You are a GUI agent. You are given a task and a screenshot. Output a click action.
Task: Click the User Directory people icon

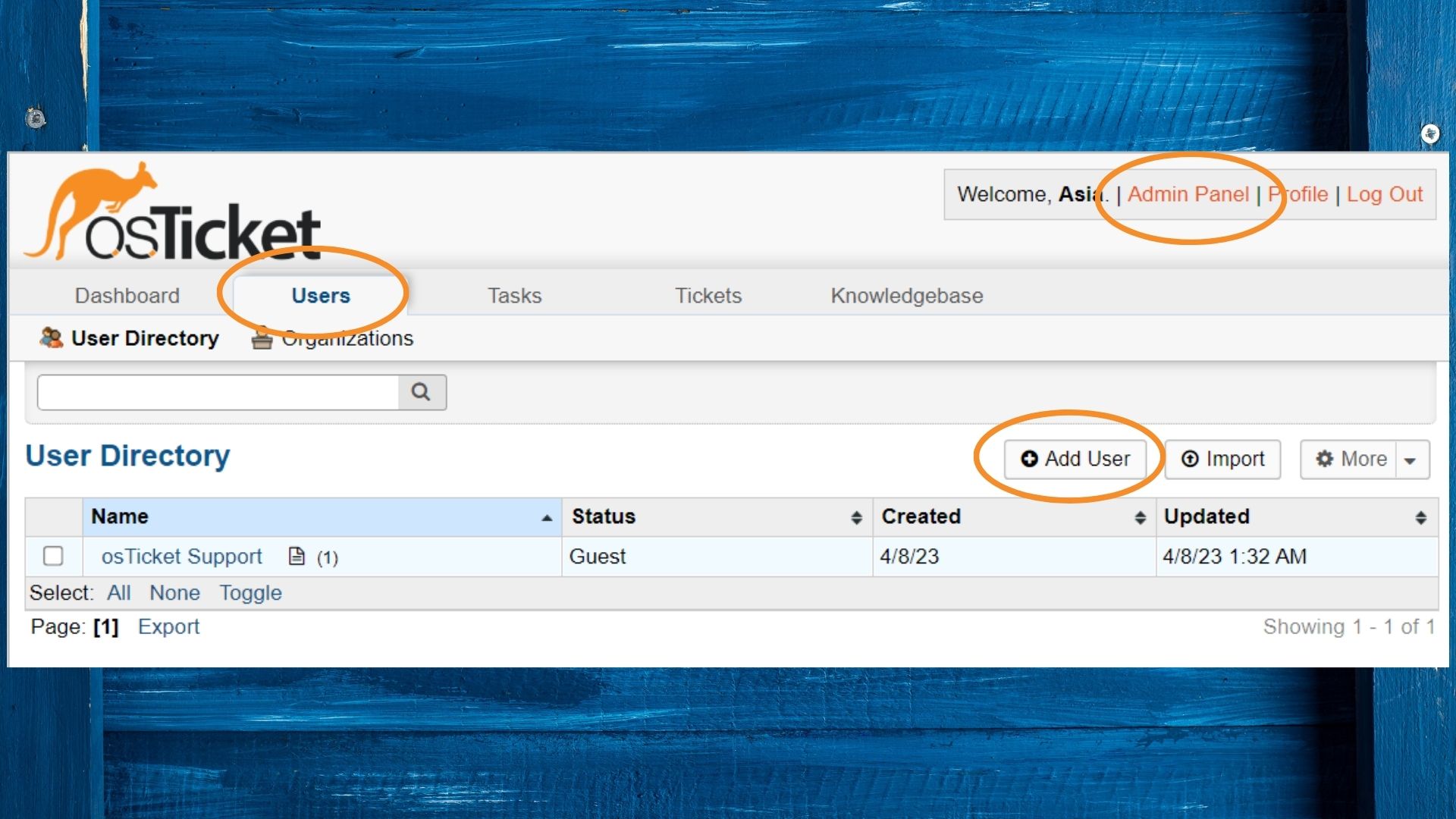pyautogui.click(x=51, y=338)
